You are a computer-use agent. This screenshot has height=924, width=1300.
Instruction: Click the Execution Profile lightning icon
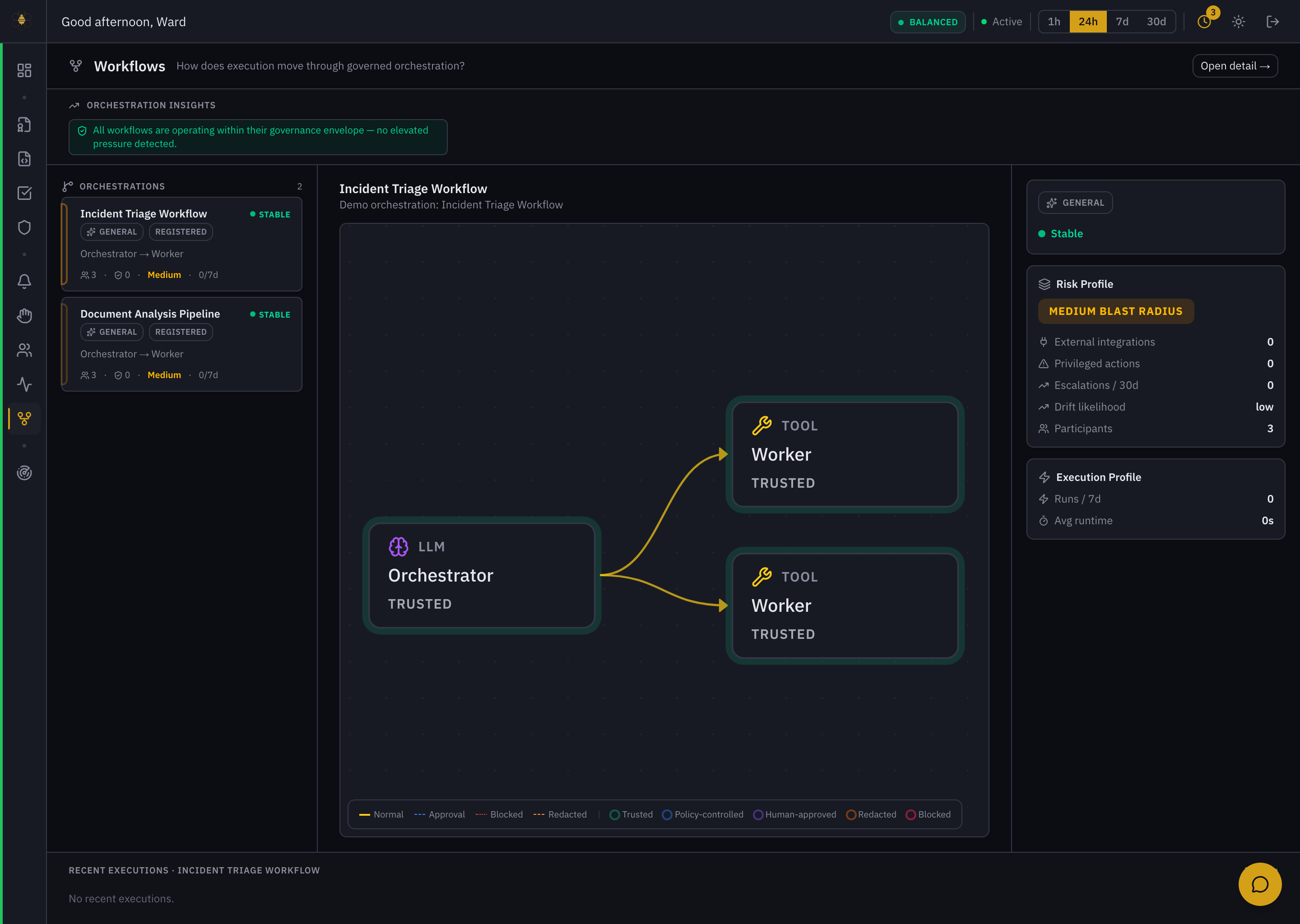coord(1044,477)
